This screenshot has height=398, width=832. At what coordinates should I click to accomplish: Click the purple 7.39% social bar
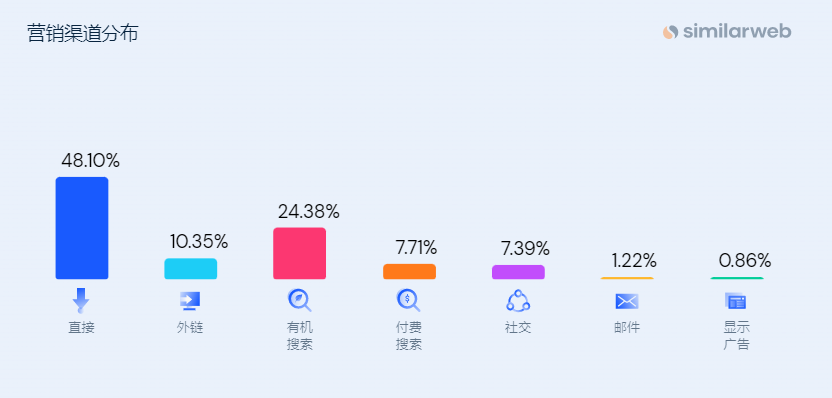pyautogui.click(x=518, y=272)
